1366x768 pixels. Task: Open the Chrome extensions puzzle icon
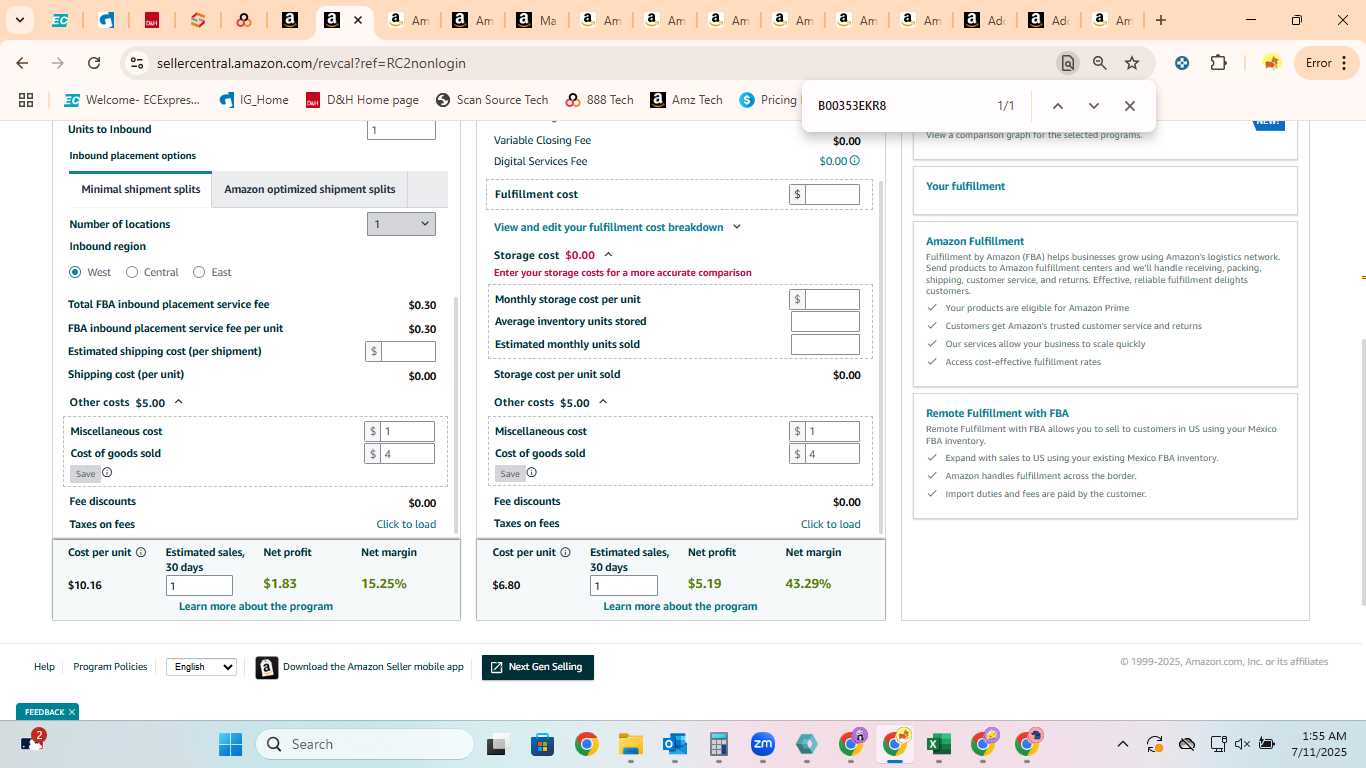coord(1218,63)
